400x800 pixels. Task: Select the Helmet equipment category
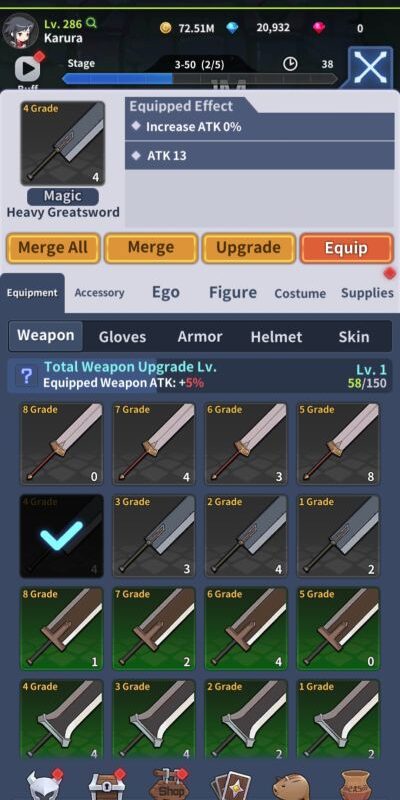[277, 336]
